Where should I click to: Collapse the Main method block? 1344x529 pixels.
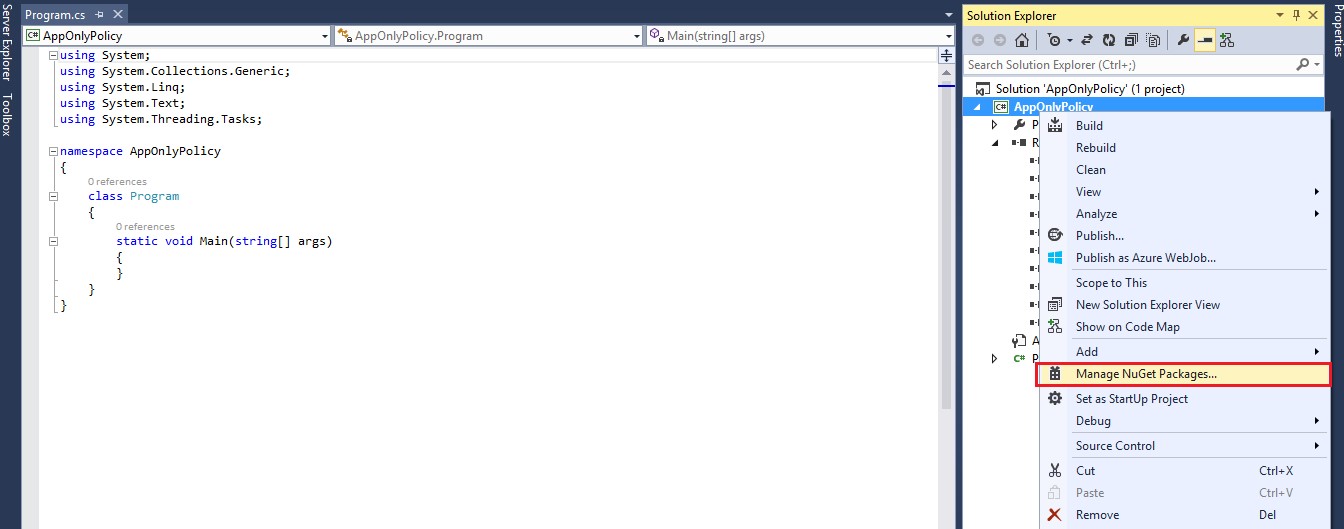tap(53, 241)
